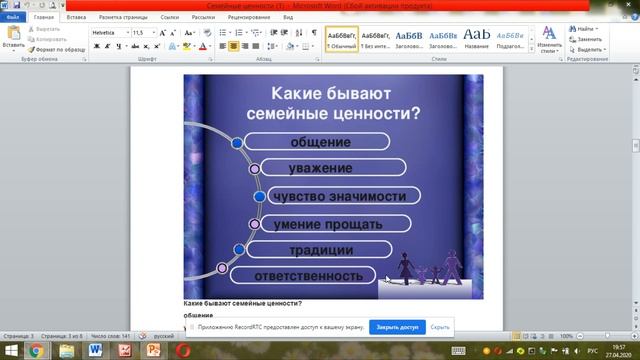Open Select (Выделить) dropdown
640x360 pixels.
pos(588,49)
